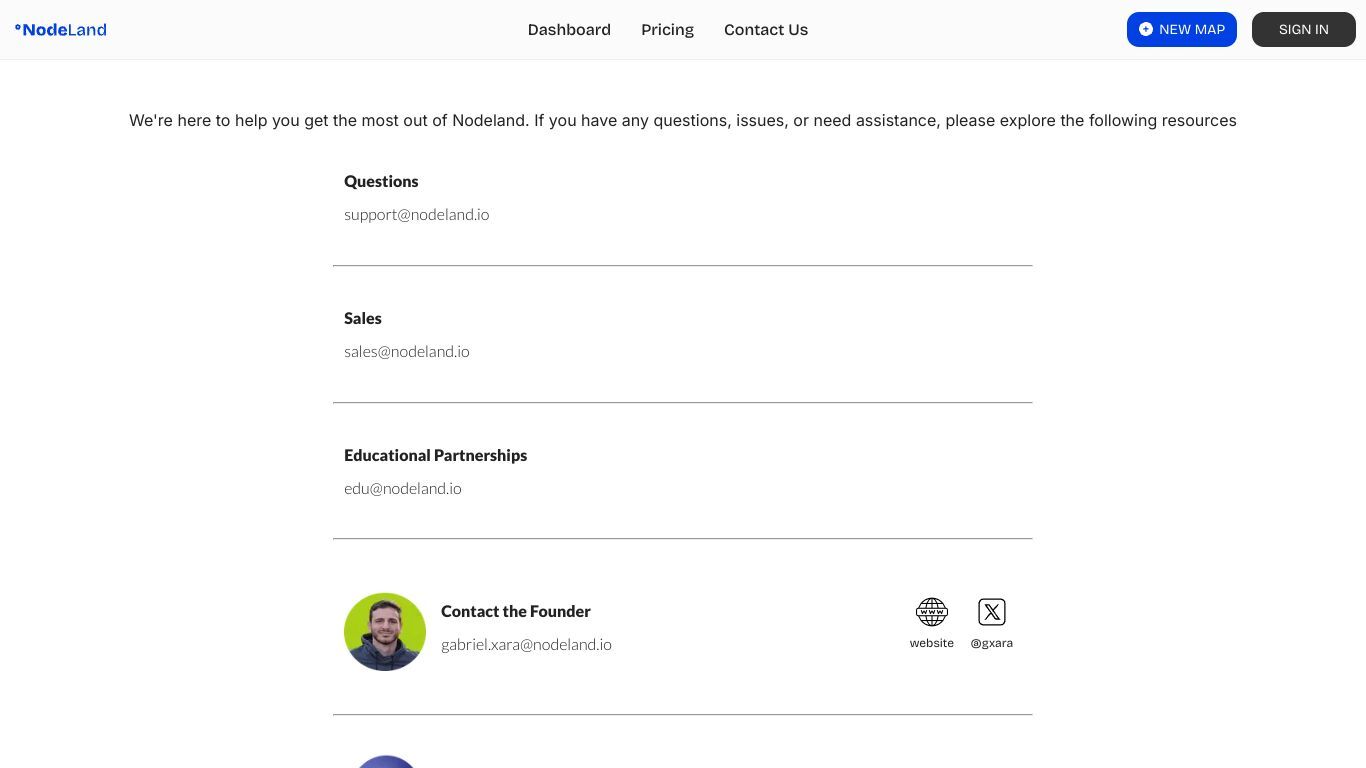1366x768 pixels.
Task: Click the Educational Partnerships heading
Action: click(436, 455)
